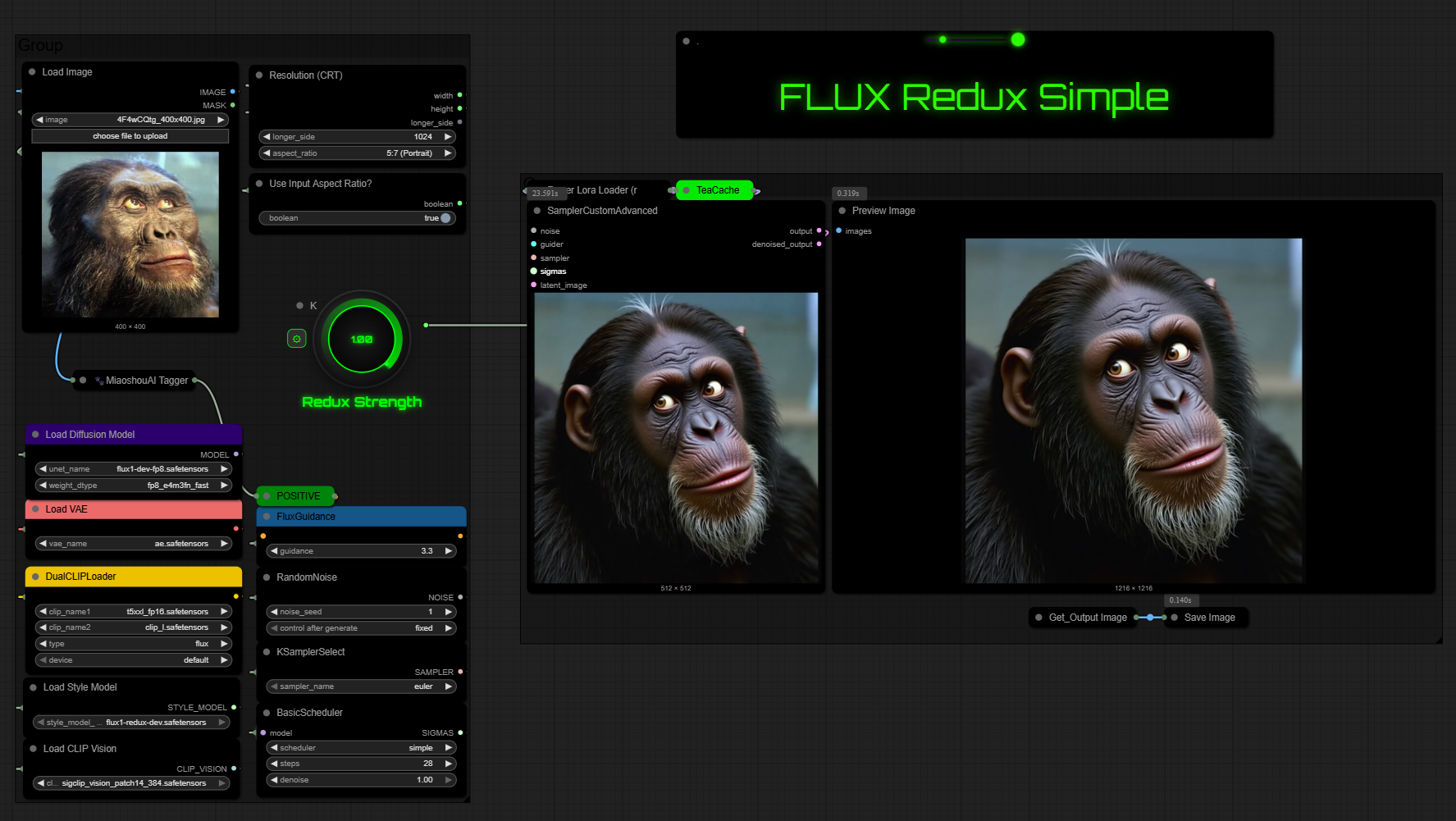This screenshot has width=1456, height=821.
Task: Click choose file to upload button
Action: (130, 136)
